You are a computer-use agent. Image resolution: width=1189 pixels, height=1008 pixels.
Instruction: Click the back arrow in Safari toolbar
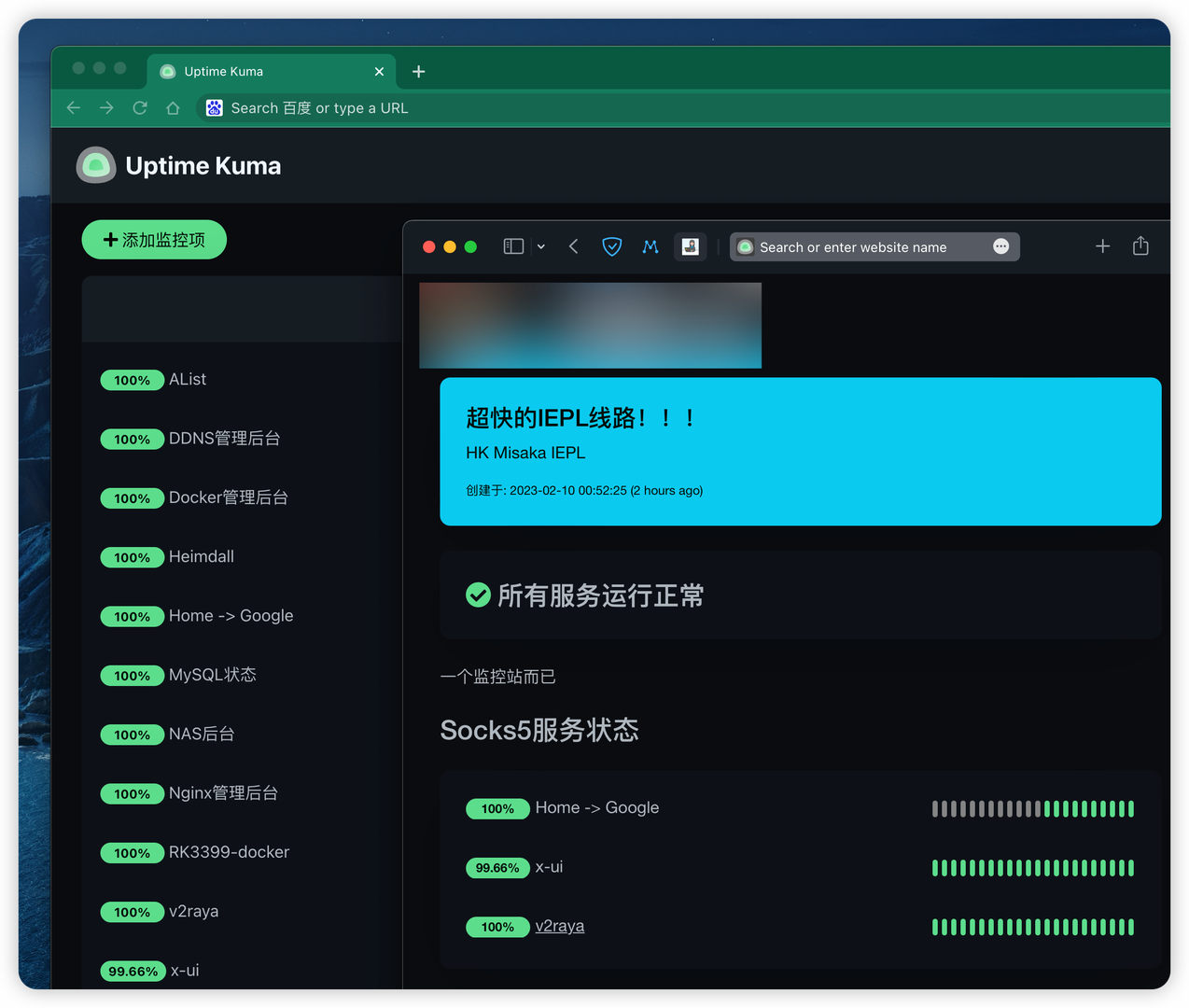(x=573, y=245)
